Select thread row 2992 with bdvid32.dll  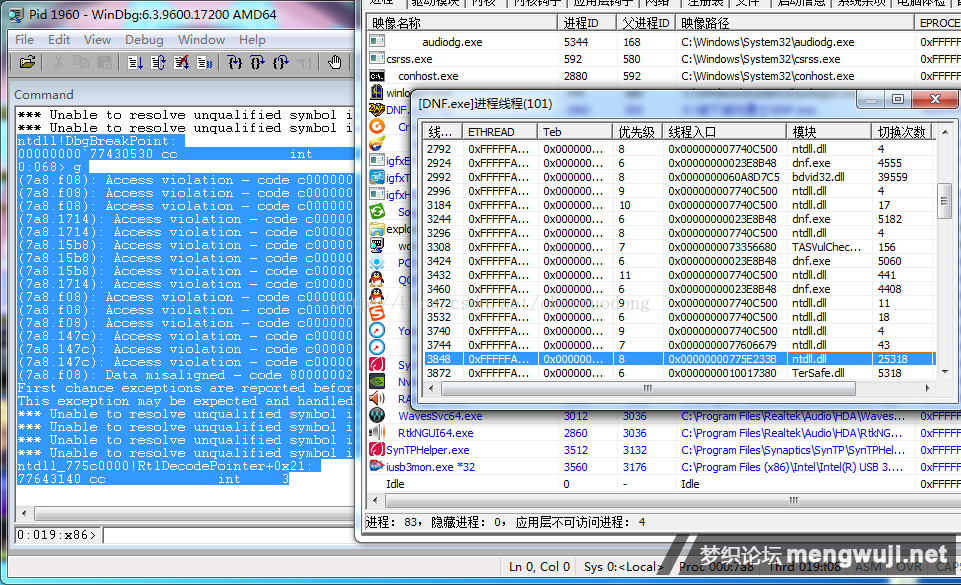(x=679, y=177)
